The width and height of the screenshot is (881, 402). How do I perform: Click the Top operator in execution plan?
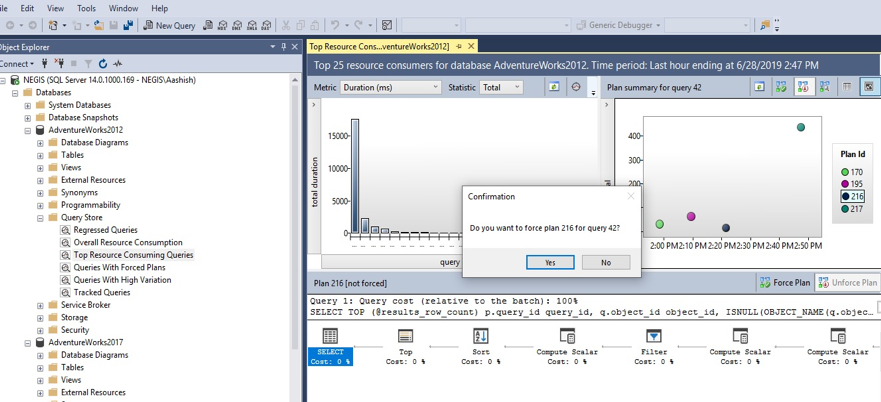[x=405, y=347]
